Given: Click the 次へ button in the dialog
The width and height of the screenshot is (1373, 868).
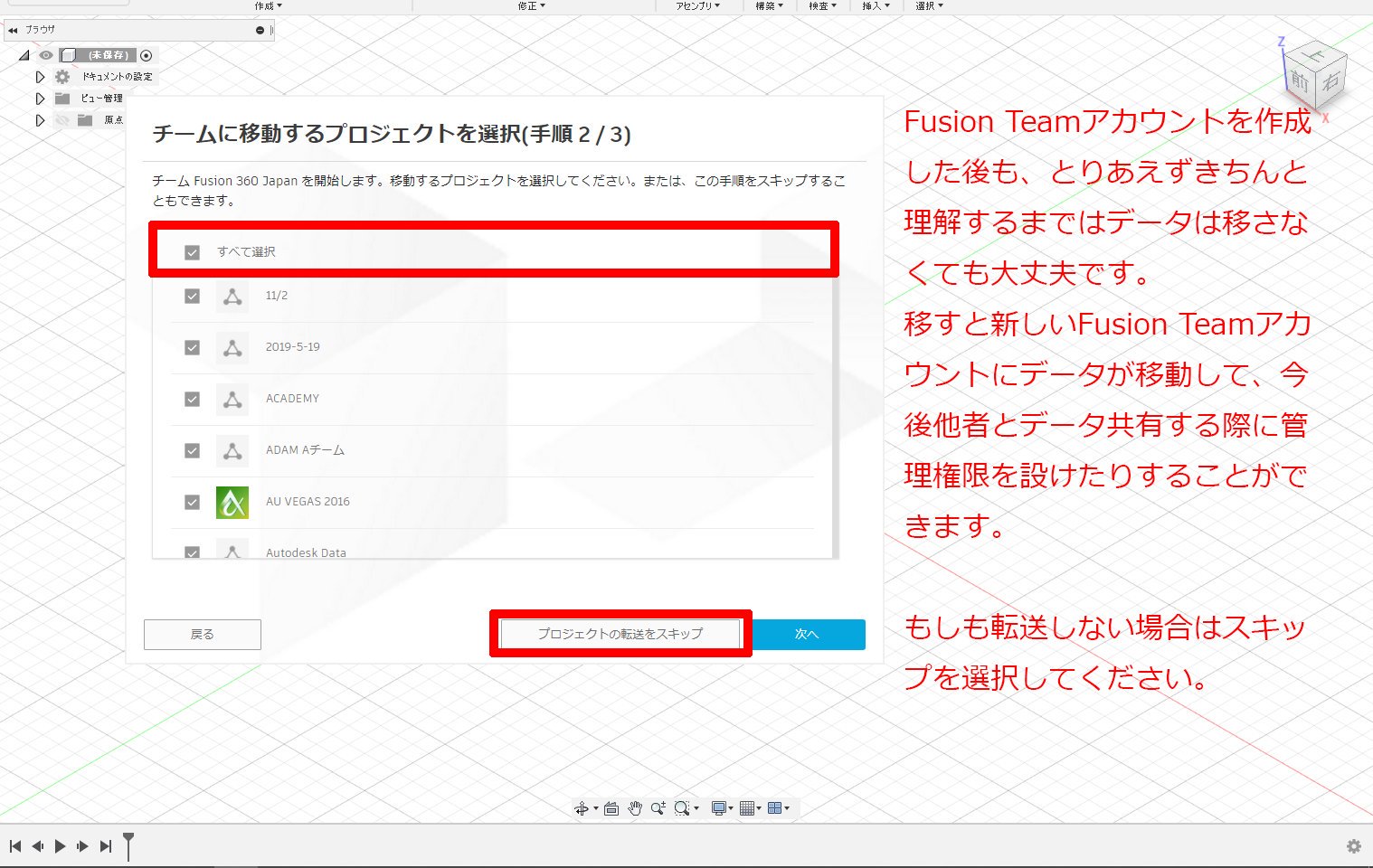Looking at the screenshot, I should [808, 634].
